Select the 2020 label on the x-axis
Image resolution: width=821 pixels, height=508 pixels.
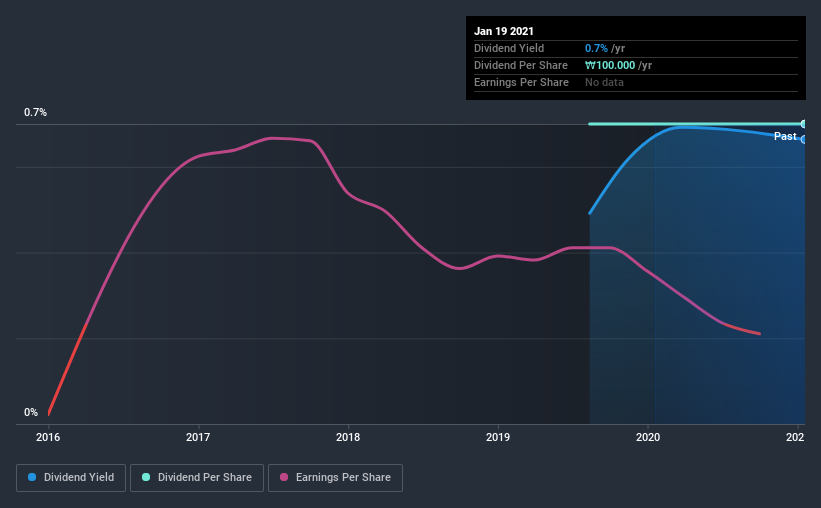(x=648, y=437)
